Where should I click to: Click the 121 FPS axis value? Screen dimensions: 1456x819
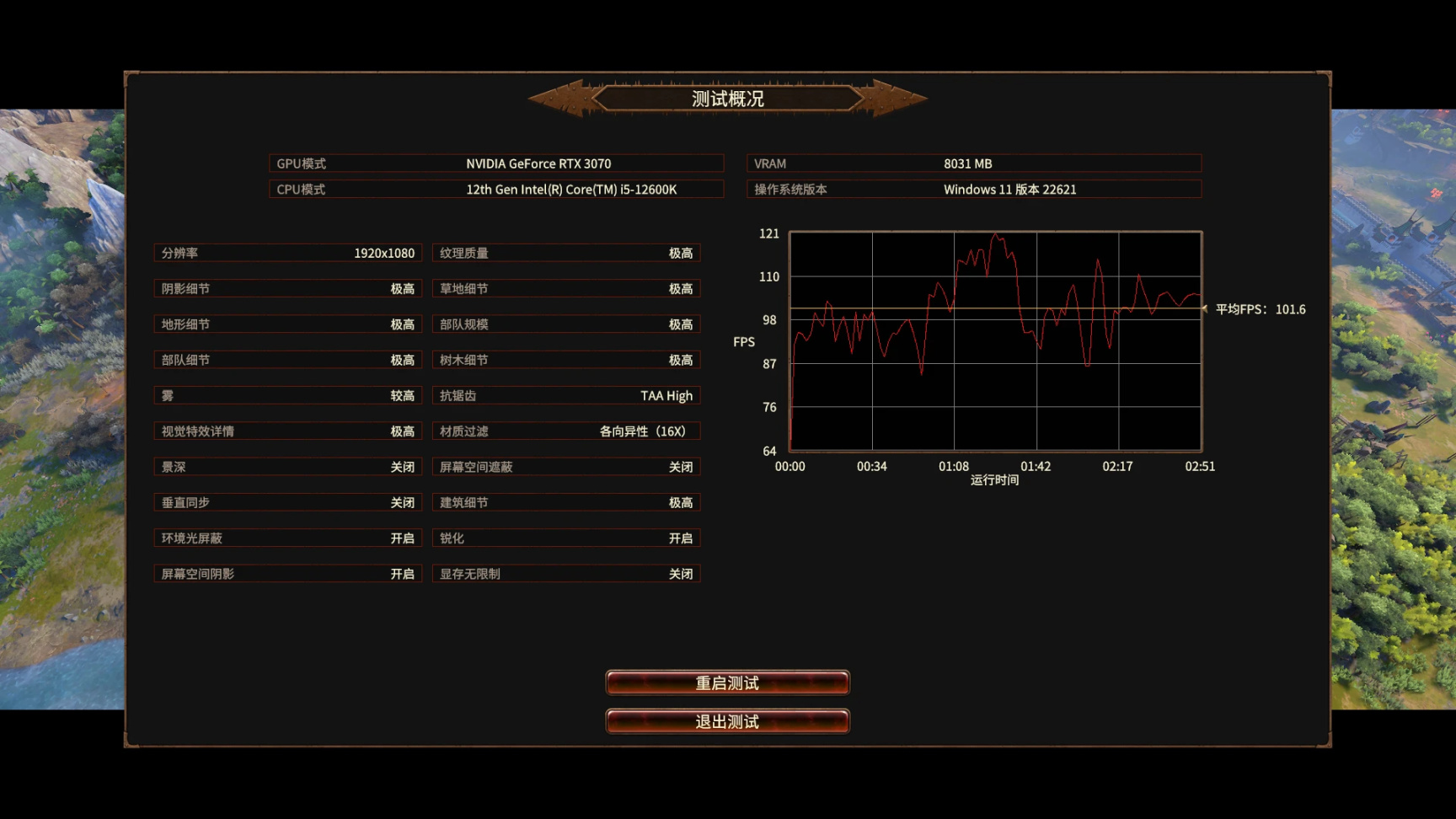pyautogui.click(x=769, y=233)
